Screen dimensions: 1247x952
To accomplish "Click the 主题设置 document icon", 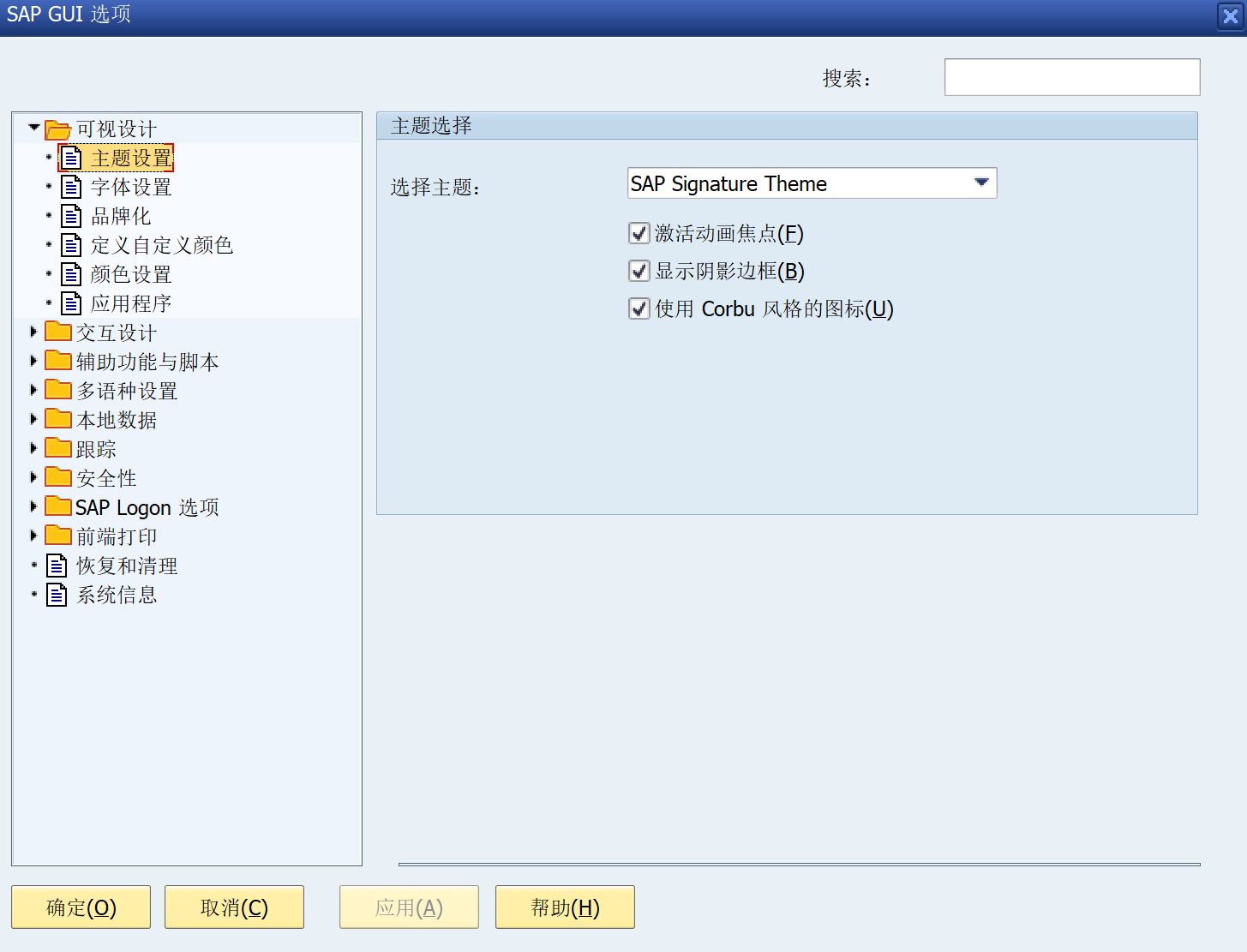I will pyautogui.click(x=70, y=158).
